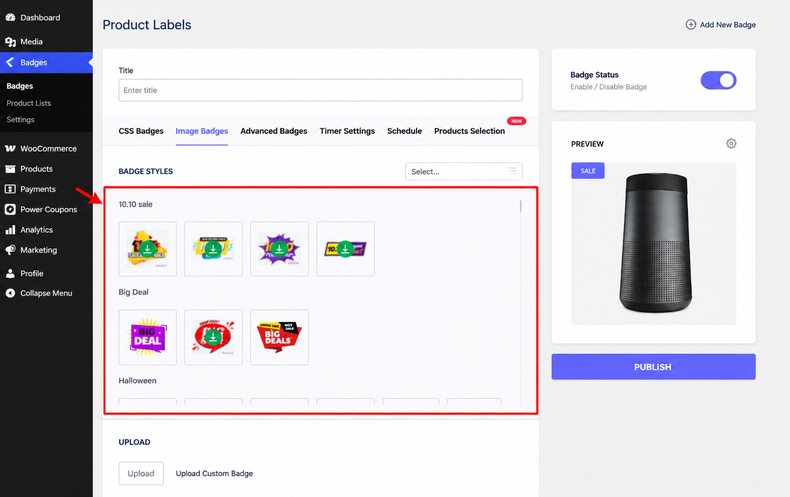Click the Media sidebar icon

[x=10, y=42]
